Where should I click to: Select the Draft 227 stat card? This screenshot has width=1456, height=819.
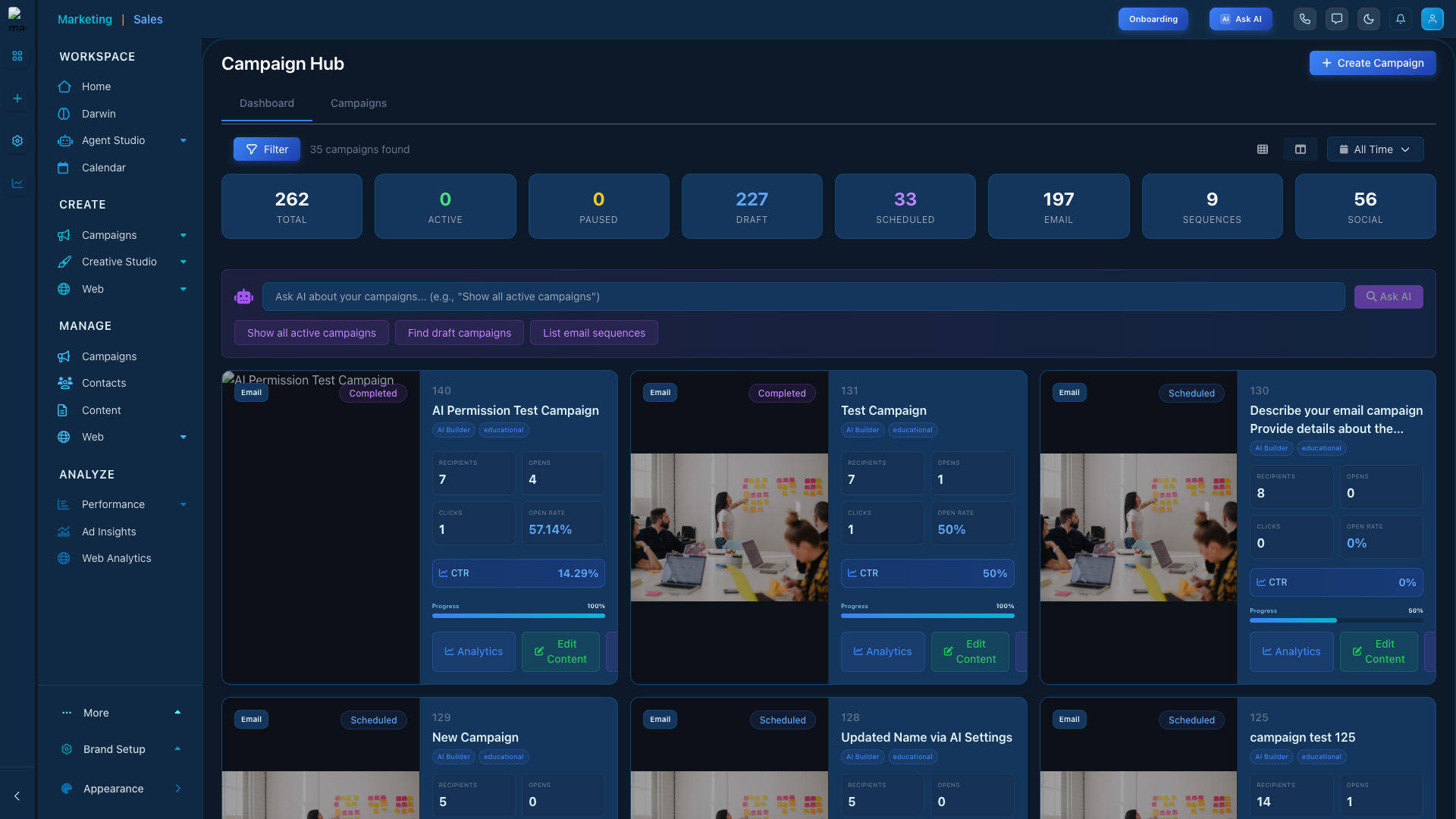(x=752, y=206)
